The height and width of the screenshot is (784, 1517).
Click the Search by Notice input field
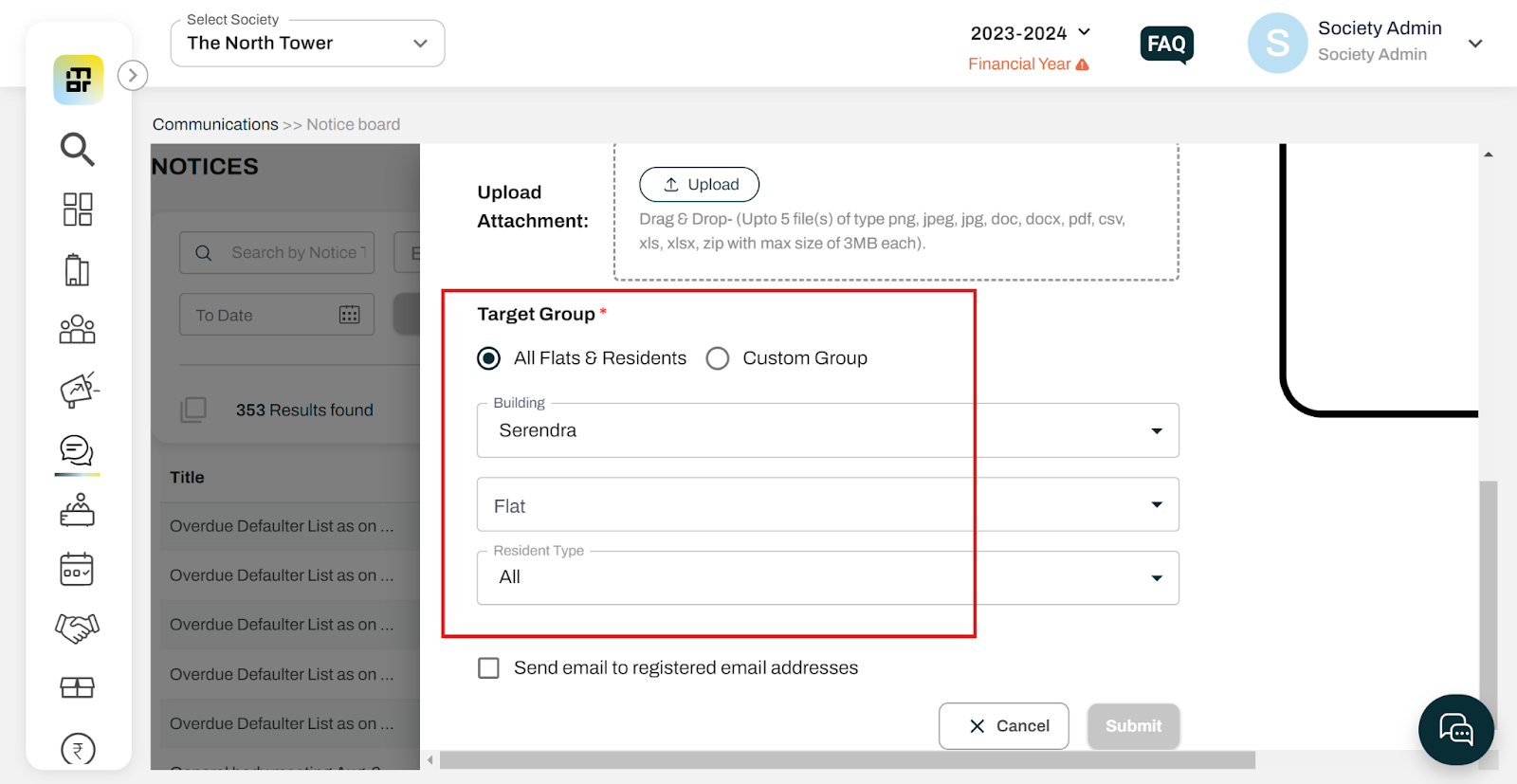click(x=277, y=253)
